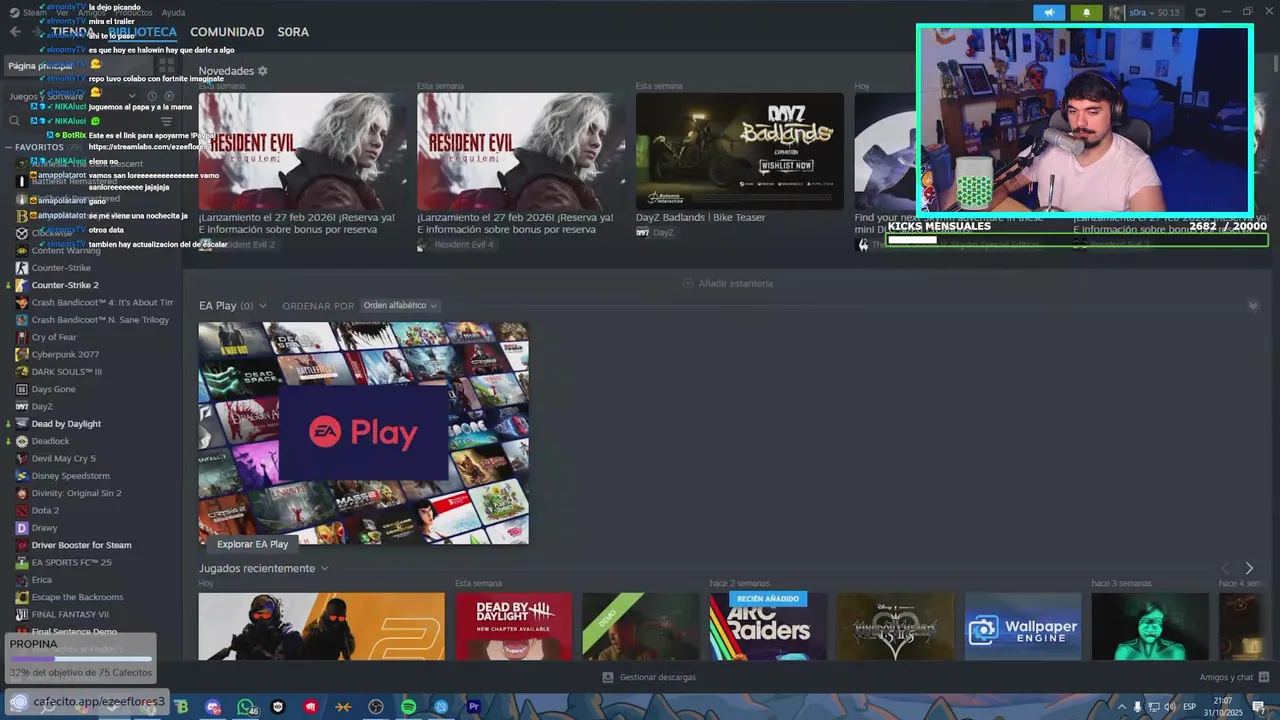The height and width of the screenshot is (720, 1280).
Task: Open WhatsApp in the taskbar
Action: tap(245, 707)
